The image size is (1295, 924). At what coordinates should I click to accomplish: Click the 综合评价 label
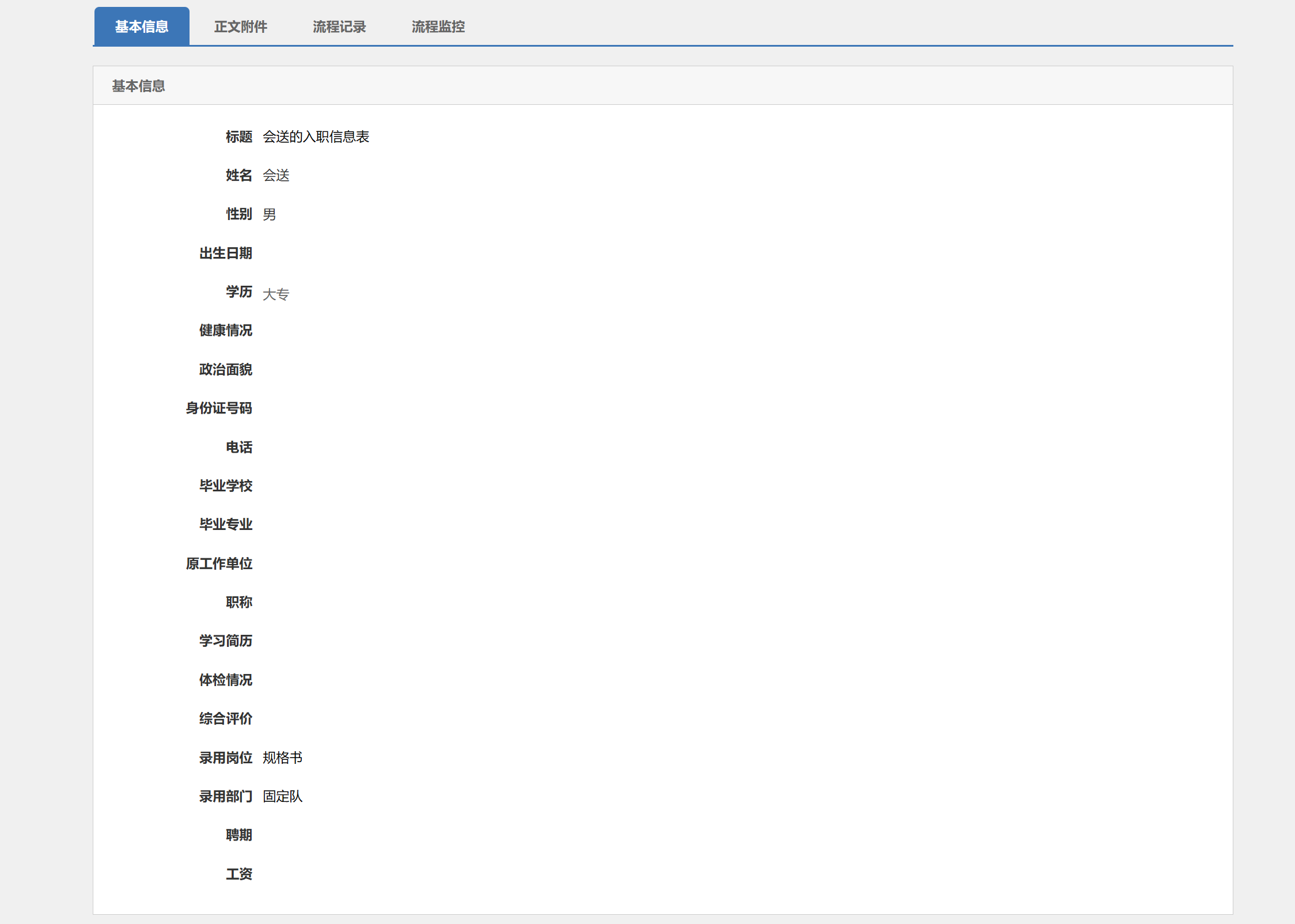pyautogui.click(x=225, y=718)
